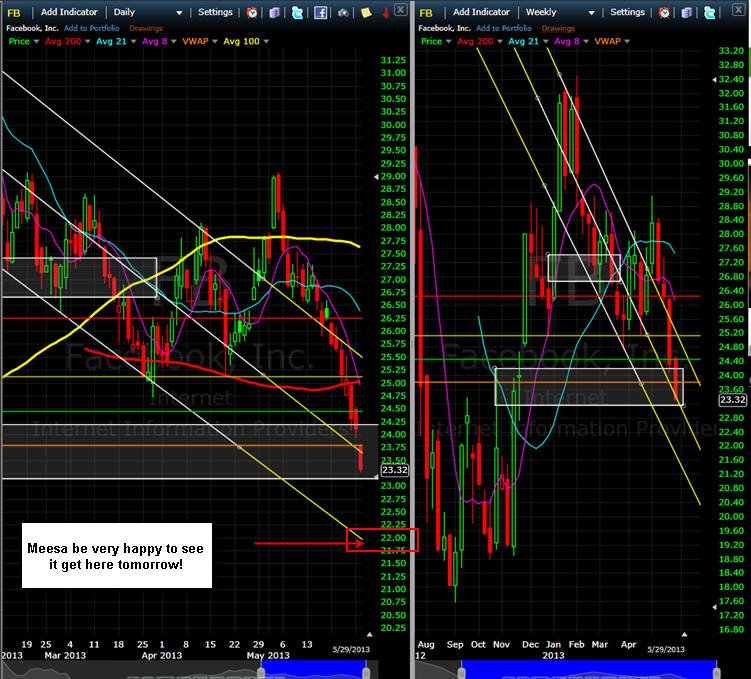The height and width of the screenshot is (679, 751).
Task: Open Settings in the Daily chart toolbar
Action: click(x=215, y=12)
